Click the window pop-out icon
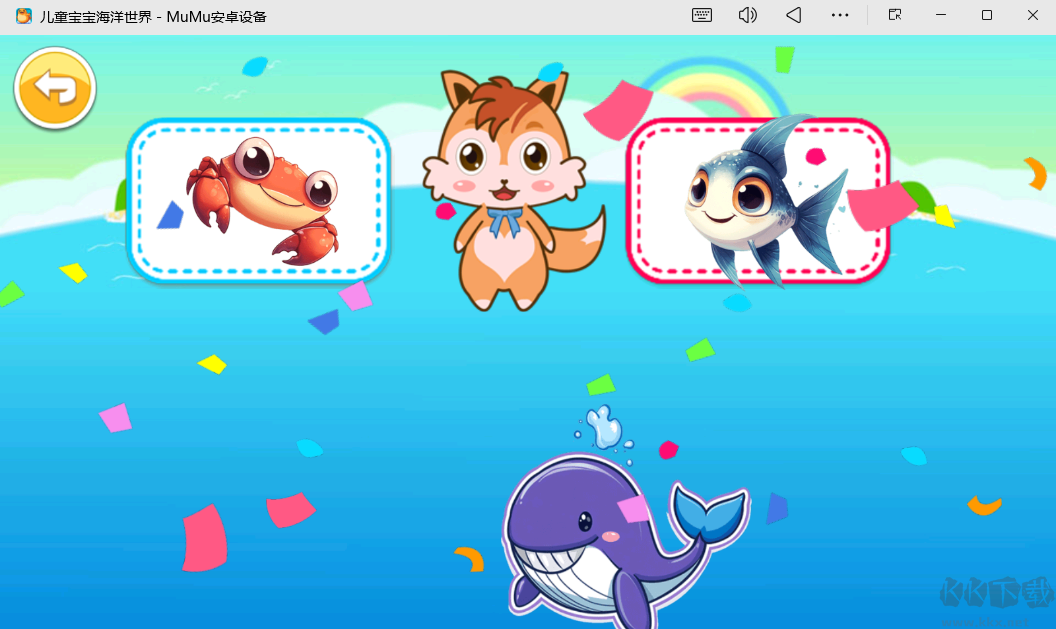 point(895,15)
